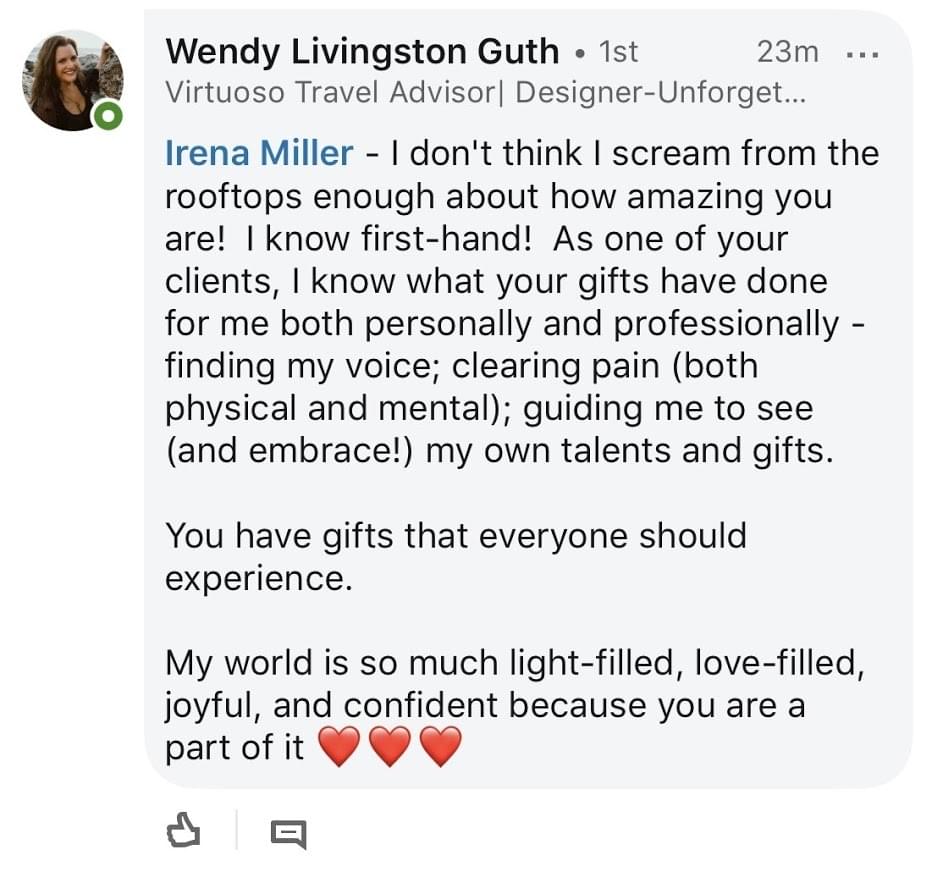Screen dimensions: 943x883
Task: Click the green online status indicator
Action: (108, 117)
